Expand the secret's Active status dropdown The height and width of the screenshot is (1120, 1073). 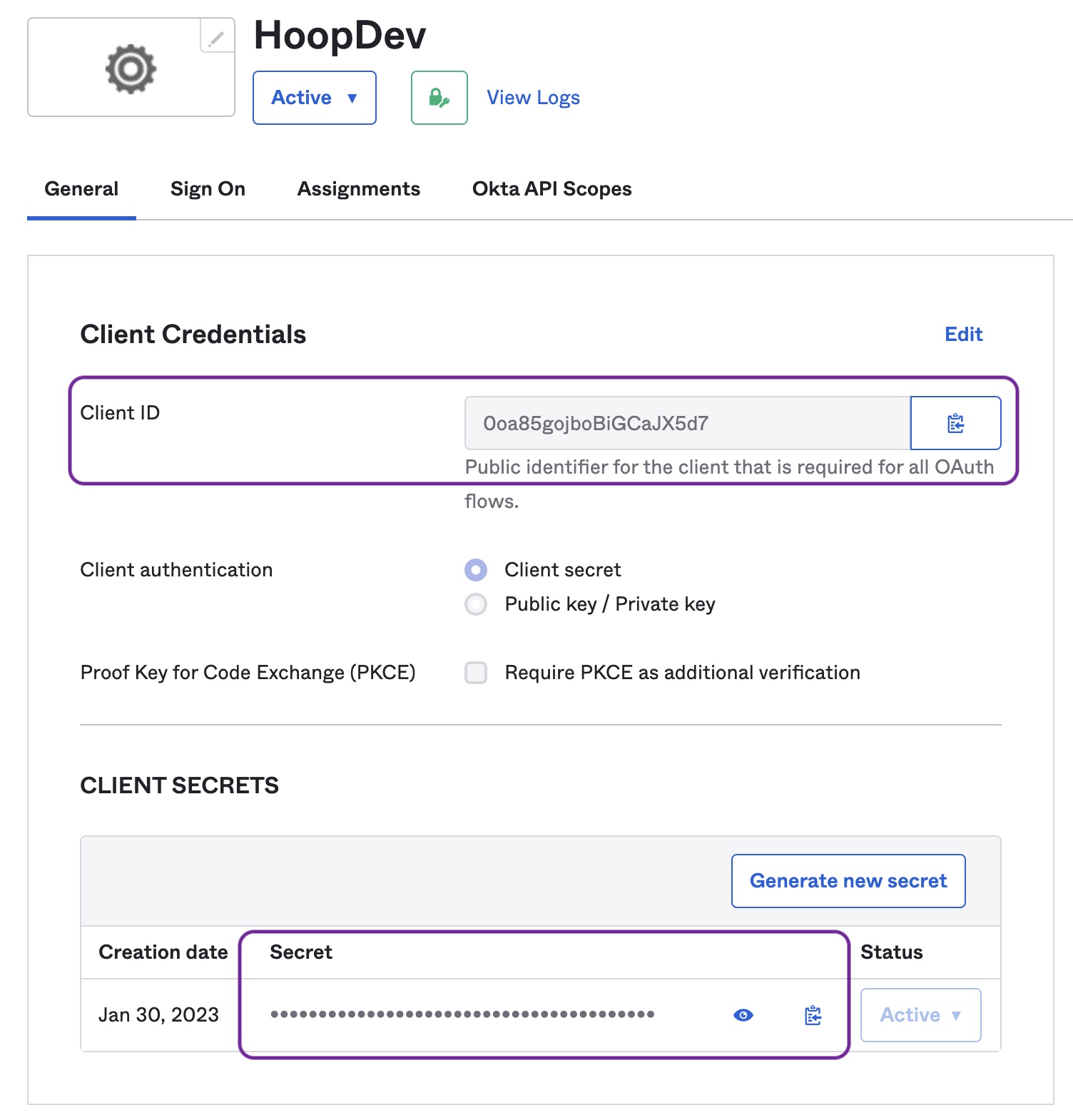pyautogui.click(x=920, y=1015)
